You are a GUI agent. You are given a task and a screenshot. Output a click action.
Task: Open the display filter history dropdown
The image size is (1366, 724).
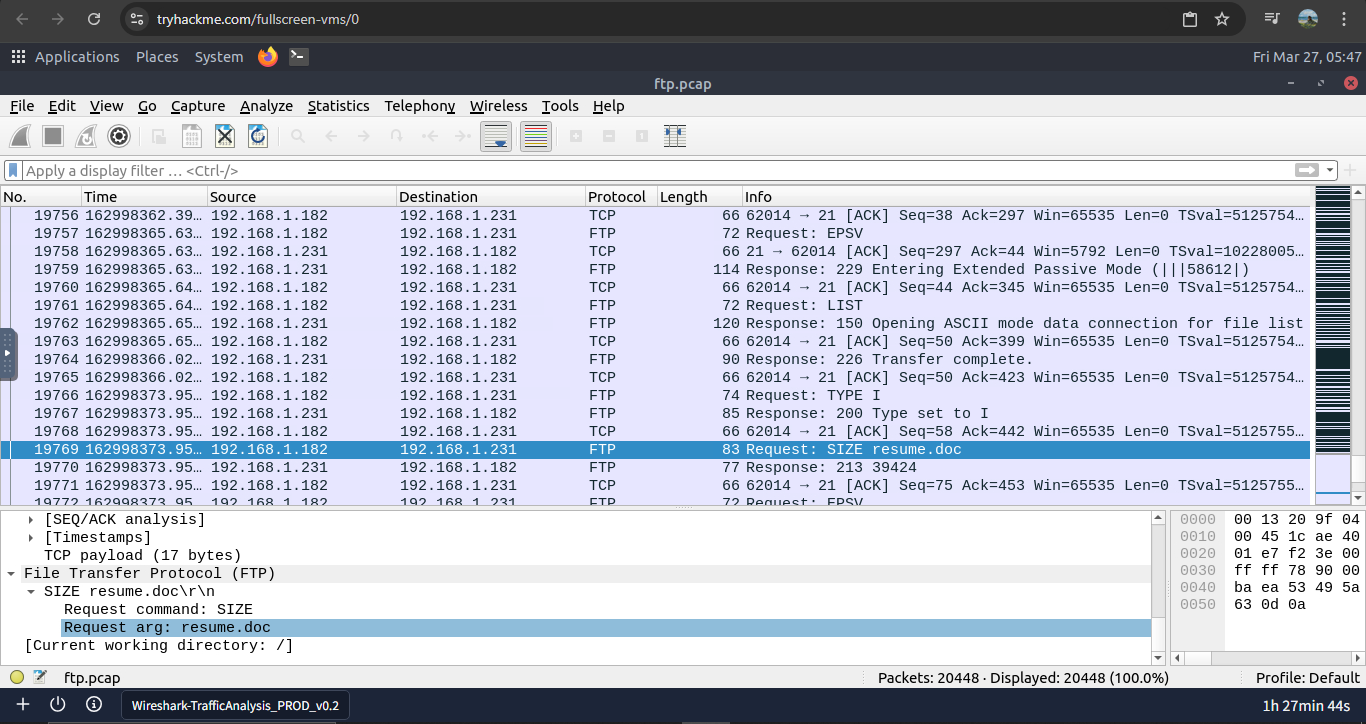pos(1330,171)
